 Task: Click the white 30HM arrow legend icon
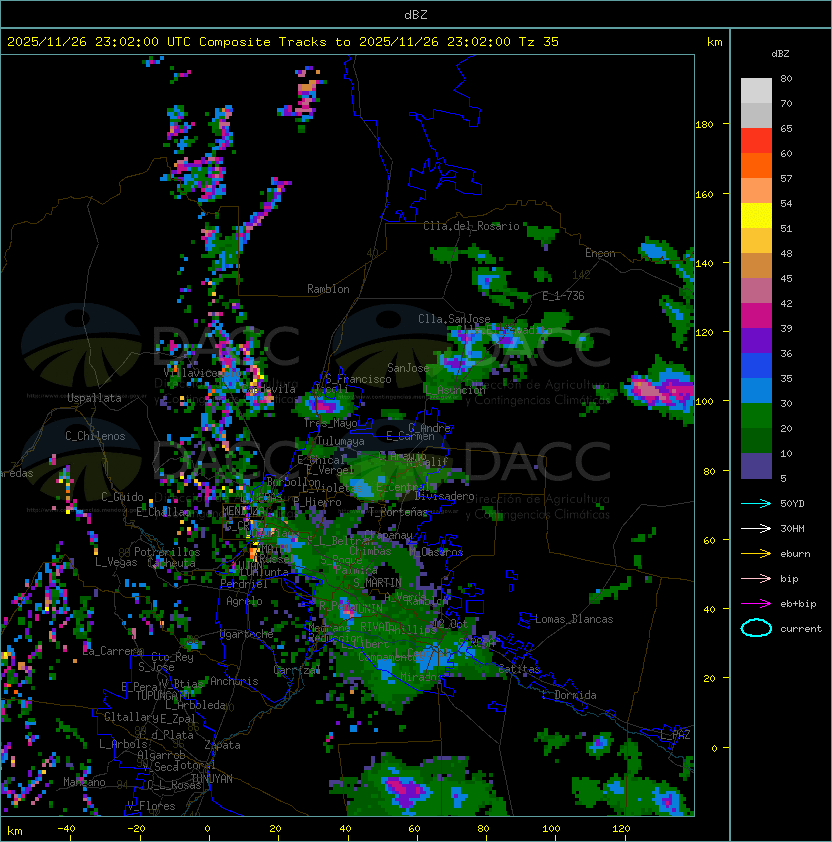click(x=756, y=529)
